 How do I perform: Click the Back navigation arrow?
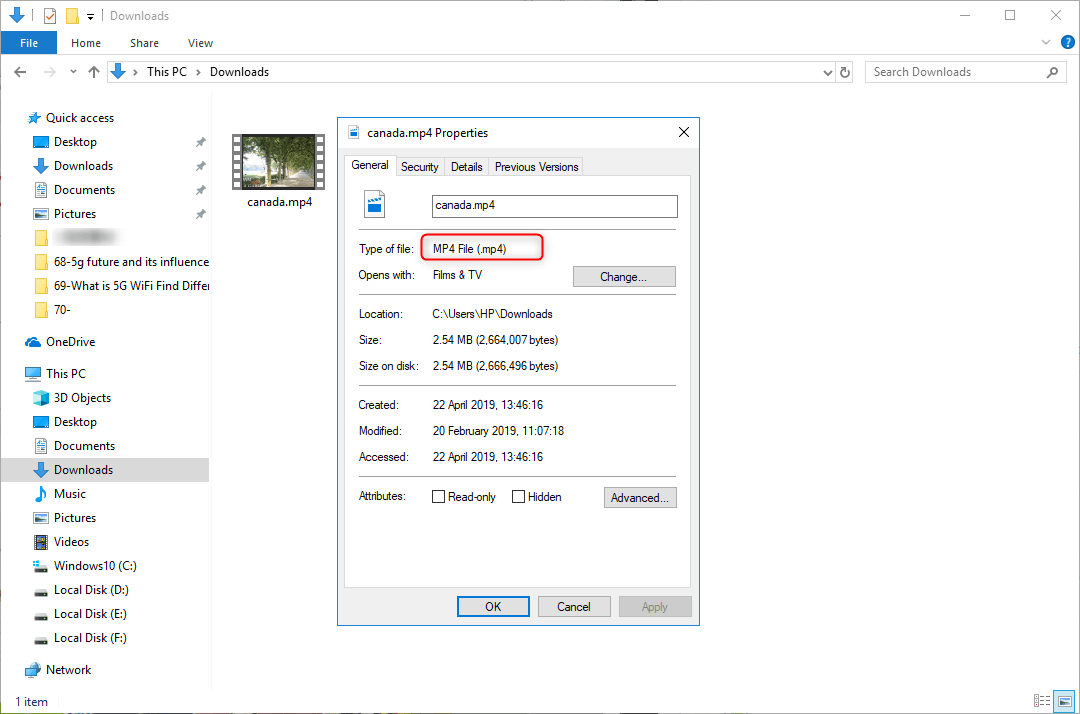click(x=20, y=72)
